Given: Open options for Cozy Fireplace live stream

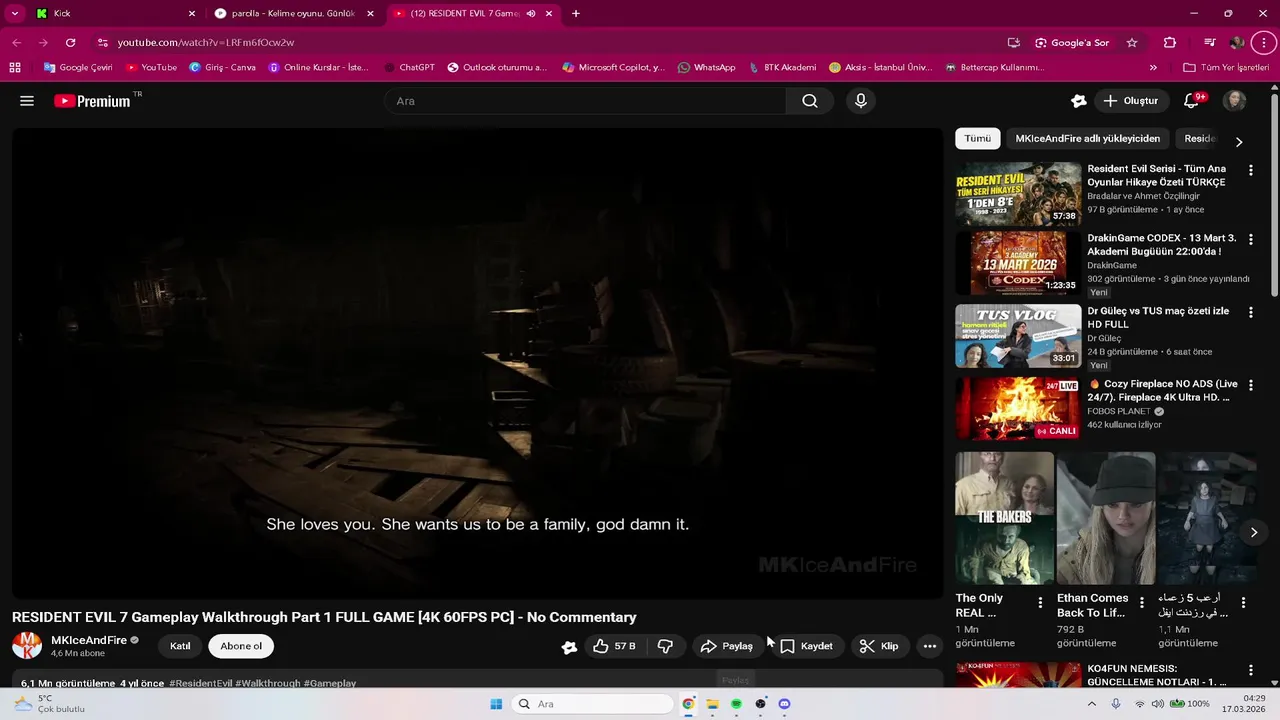Looking at the screenshot, I should [1250, 385].
